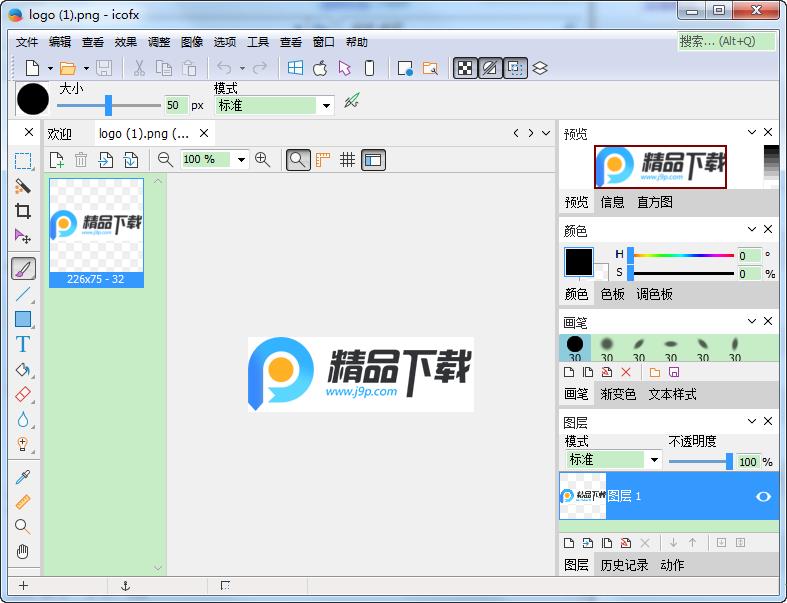787x603 pixels.
Task: Expand the undo history dropdown arrow
Action: 242,68
